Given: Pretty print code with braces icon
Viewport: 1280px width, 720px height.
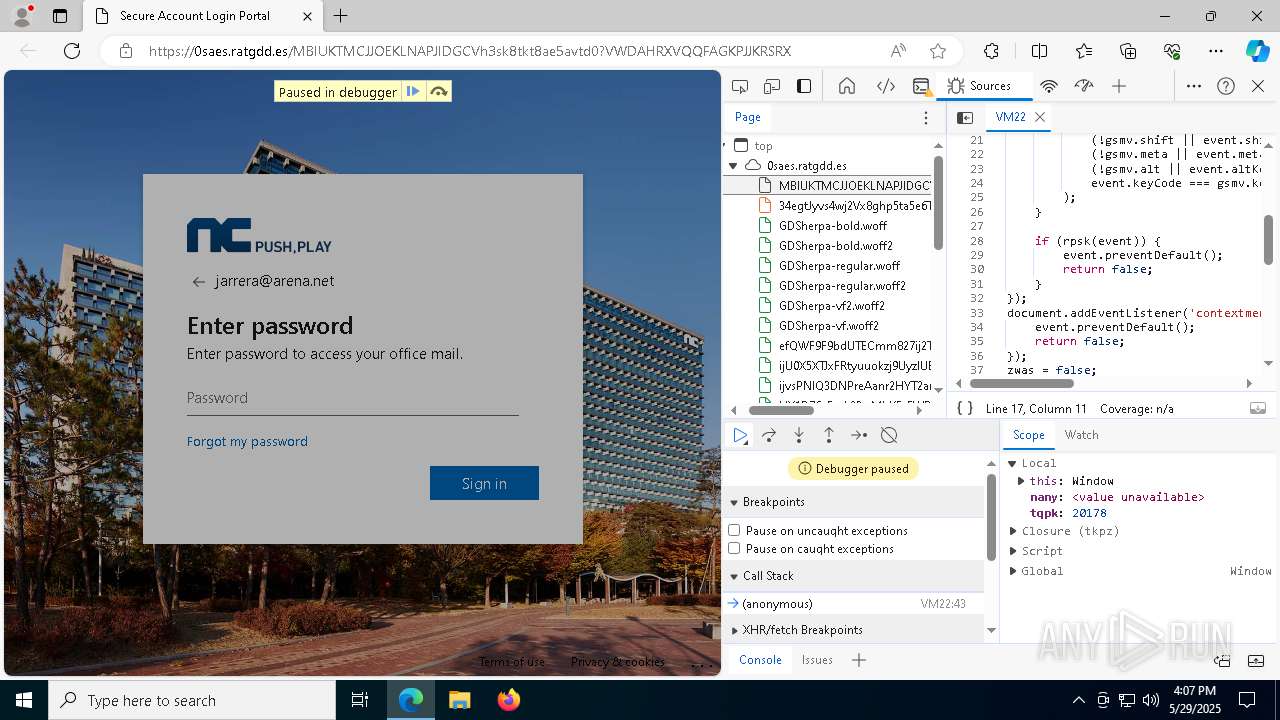Looking at the screenshot, I should (965, 408).
